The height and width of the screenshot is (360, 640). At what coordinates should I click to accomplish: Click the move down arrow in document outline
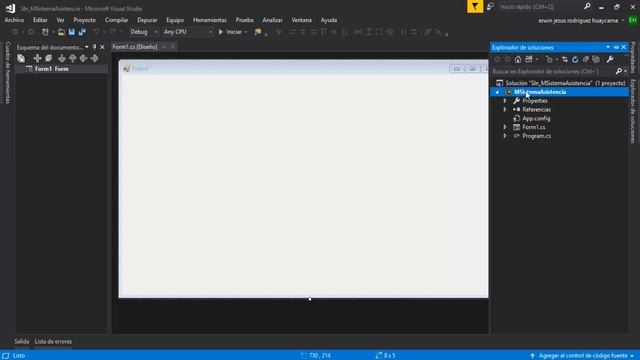pyautogui.click(x=62, y=58)
